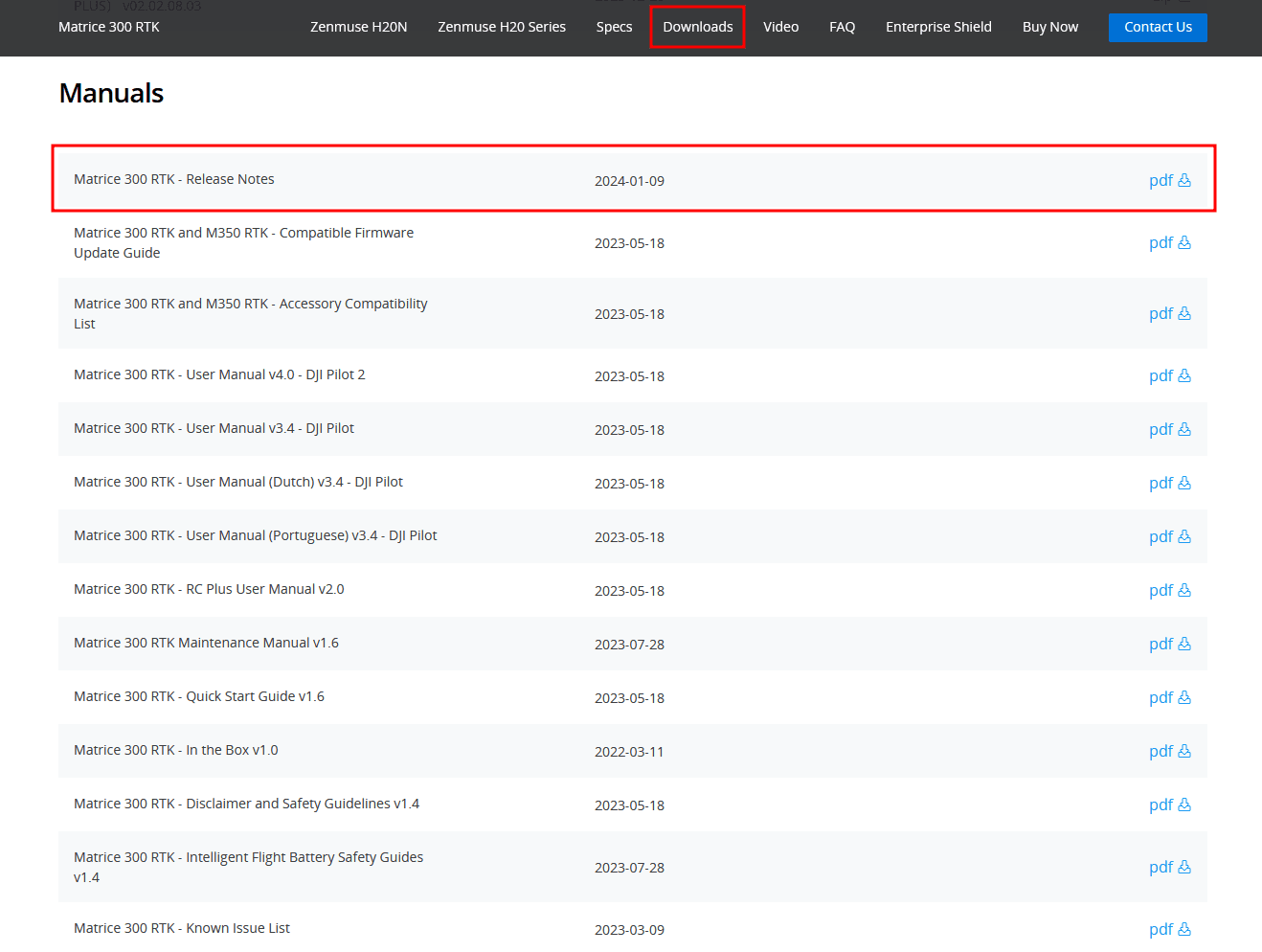
Task: Open the Enterprise Shield section
Action: tap(938, 27)
